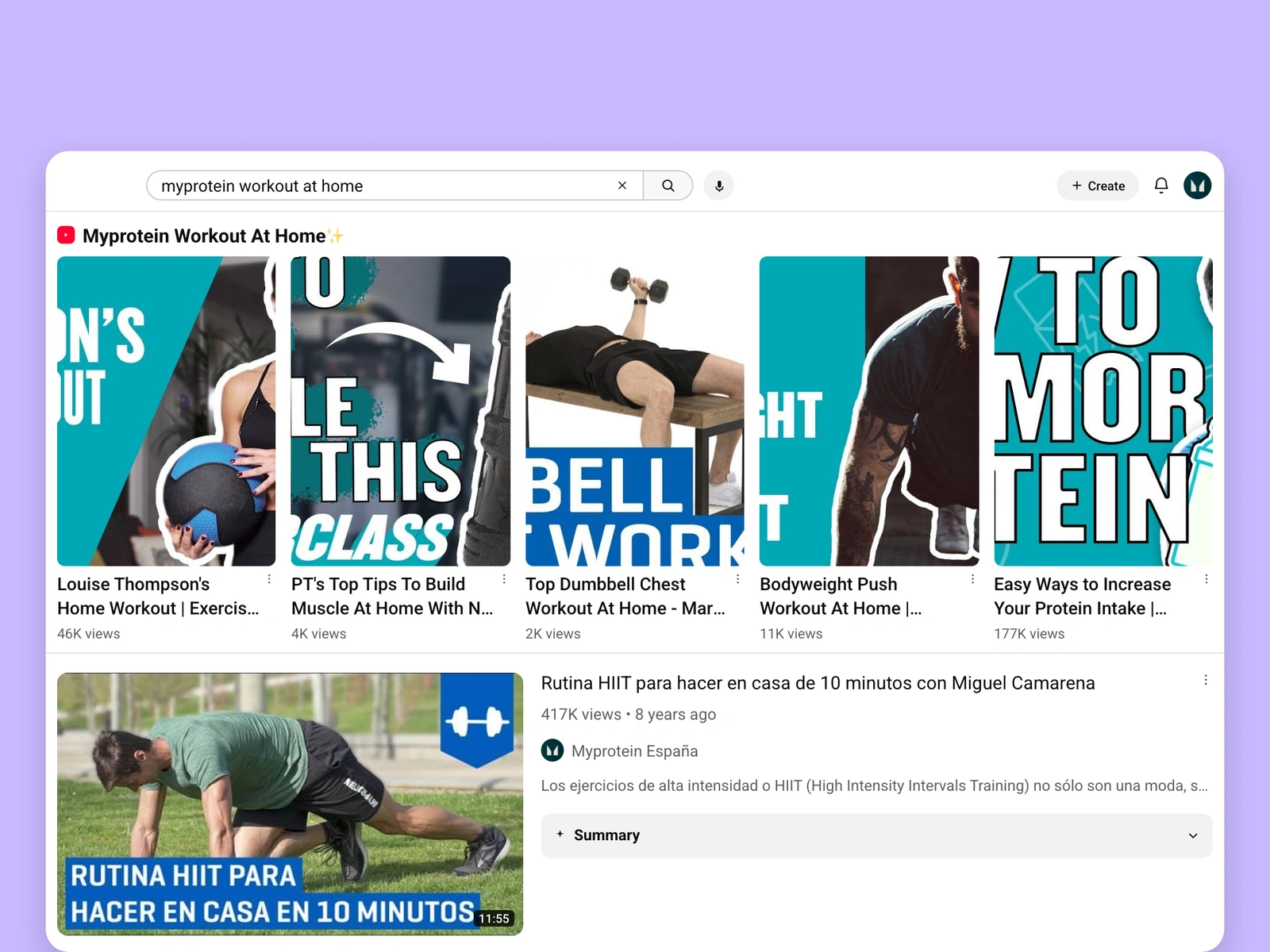Visit Myprotein España channel name link
This screenshot has width=1270, height=952.
pos(635,750)
